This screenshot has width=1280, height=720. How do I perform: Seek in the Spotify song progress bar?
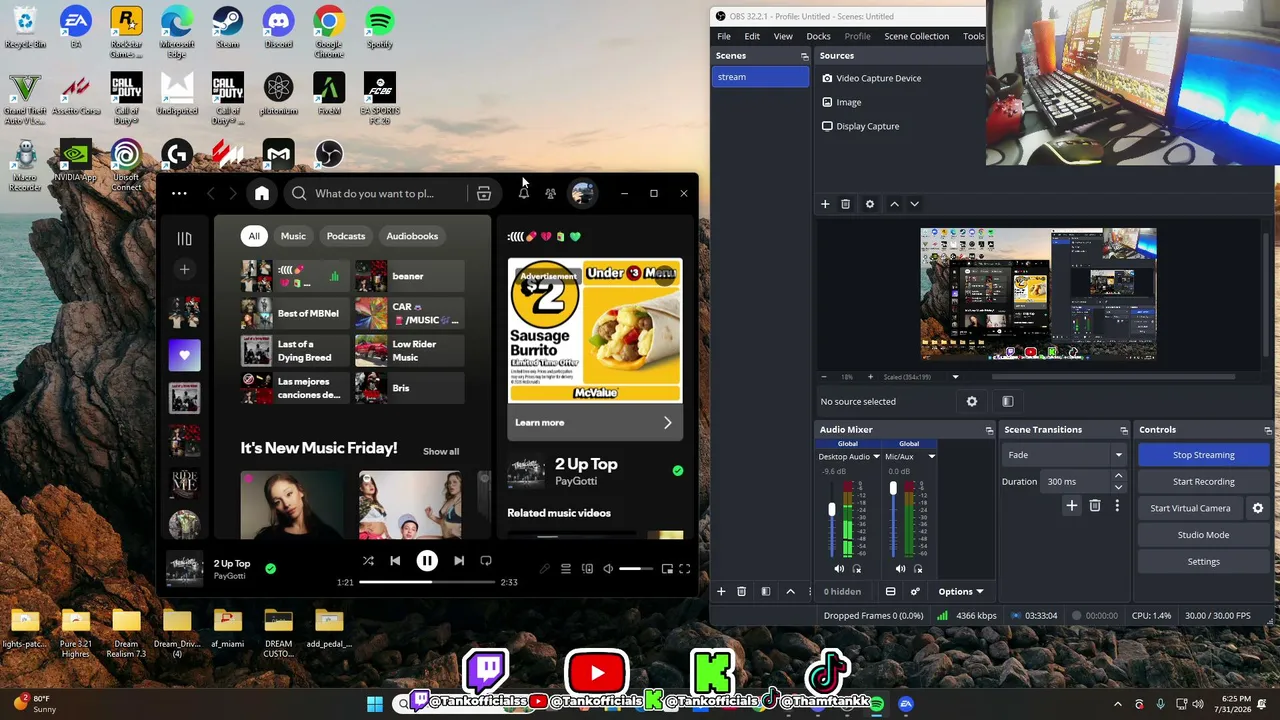pos(428,582)
